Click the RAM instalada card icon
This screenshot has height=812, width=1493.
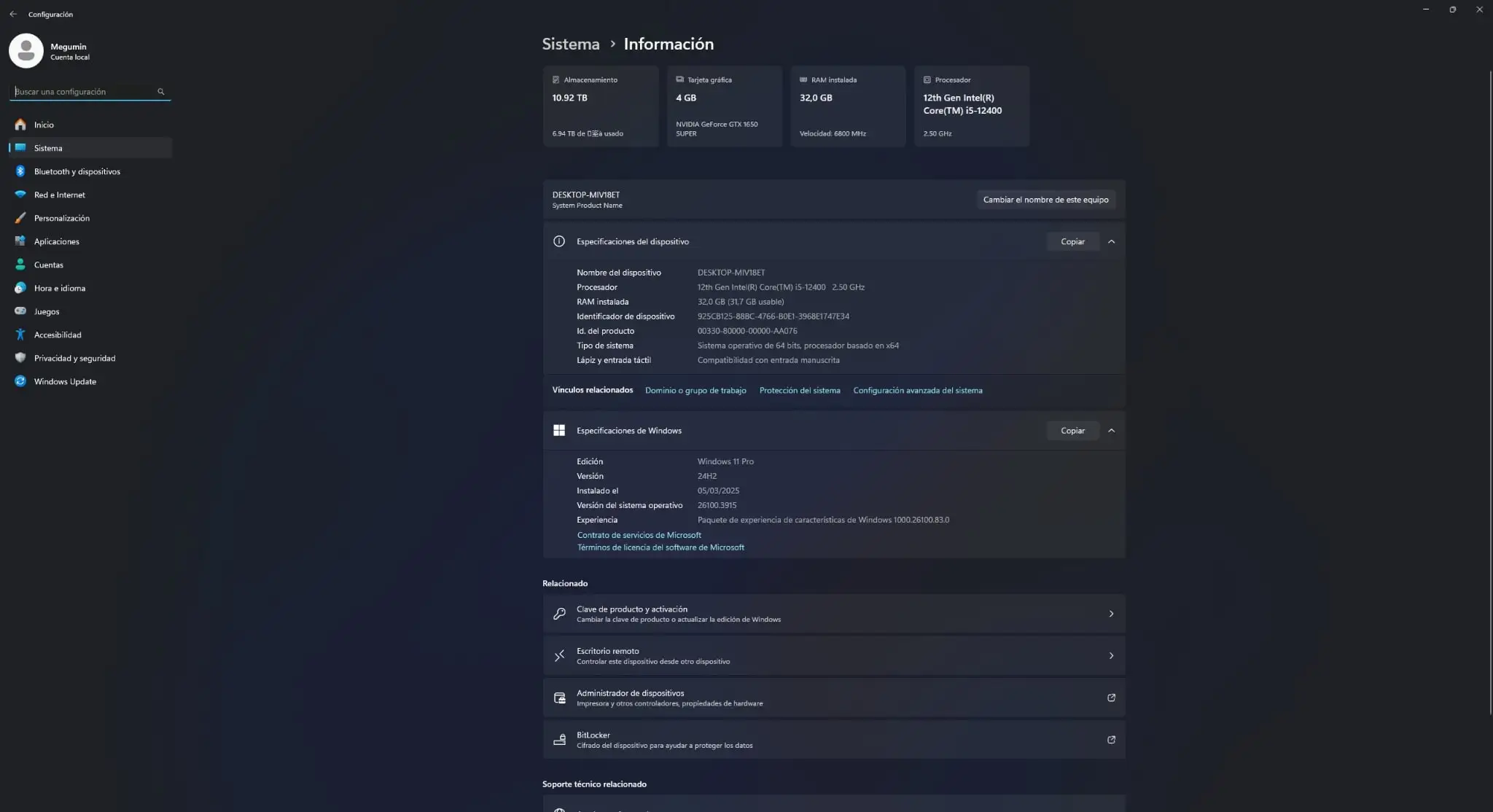coord(803,80)
